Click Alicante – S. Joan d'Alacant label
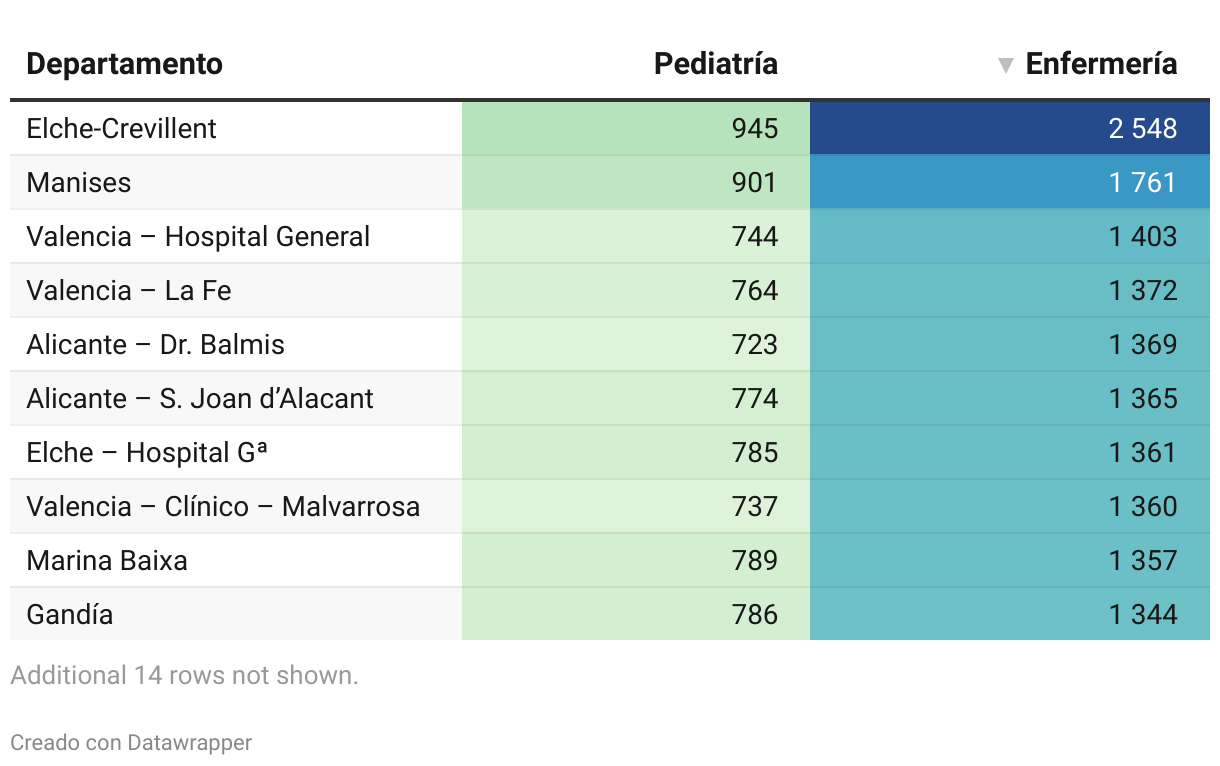Screen dimensions: 1220x766 [x=200, y=398]
